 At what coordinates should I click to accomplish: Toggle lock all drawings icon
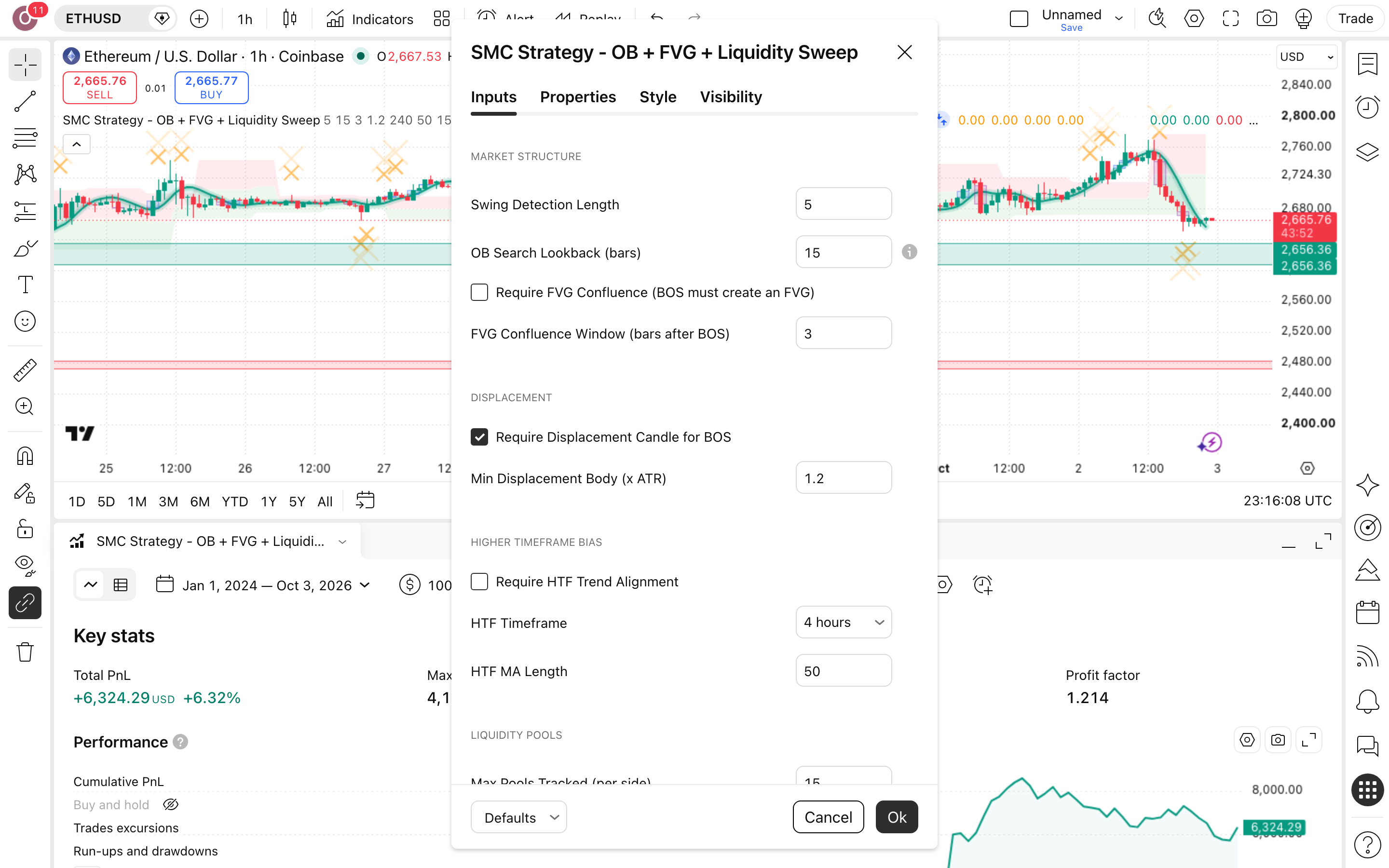tap(25, 529)
